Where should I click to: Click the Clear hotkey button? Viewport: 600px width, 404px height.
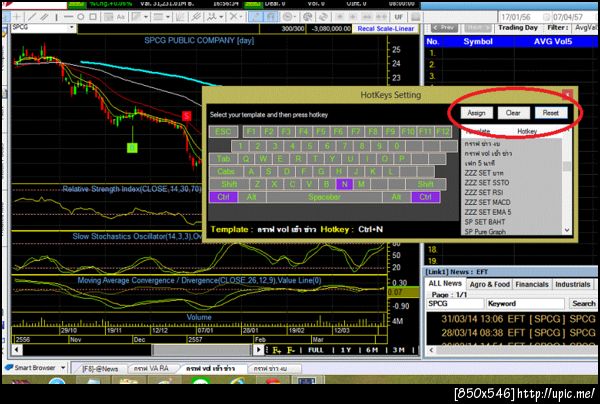(x=513, y=113)
